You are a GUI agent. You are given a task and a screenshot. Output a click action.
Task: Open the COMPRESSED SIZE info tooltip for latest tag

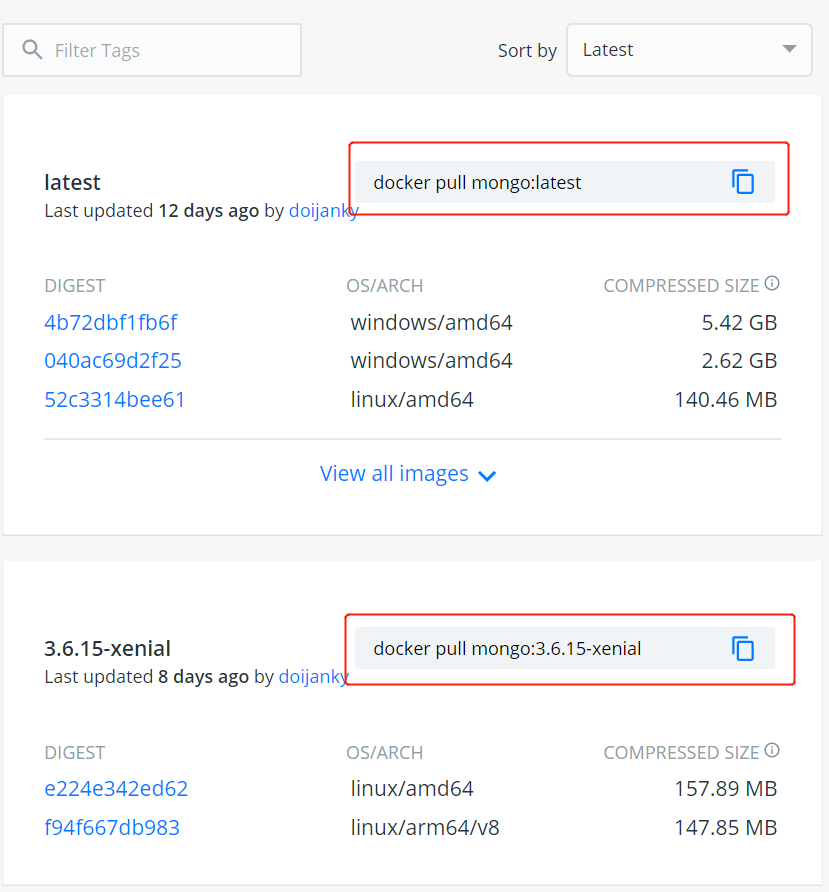click(771, 283)
